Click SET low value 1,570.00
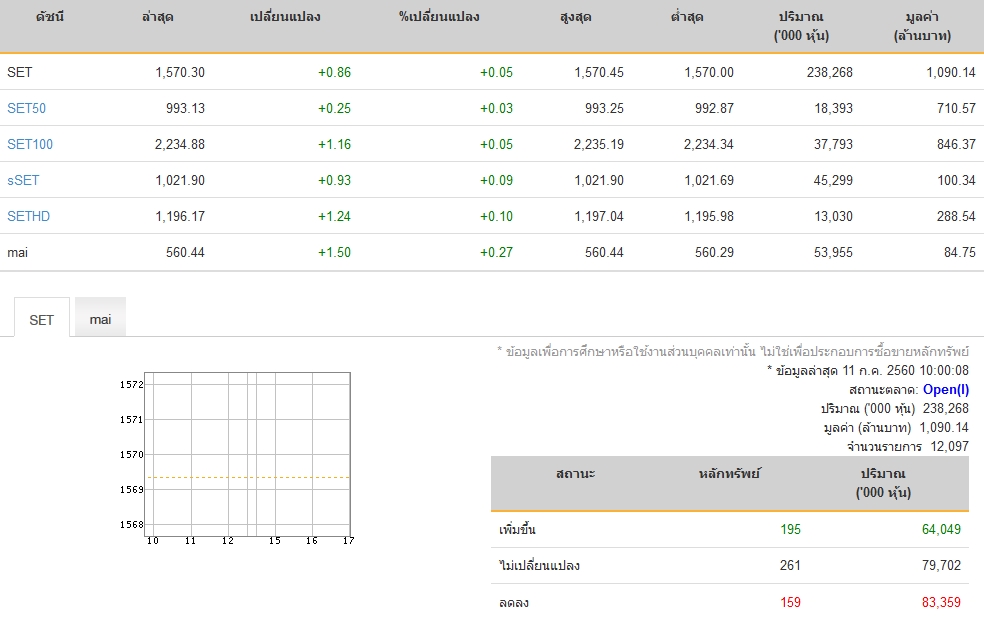The width and height of the screenshot is (984, 617). click(x=709, y=72)
